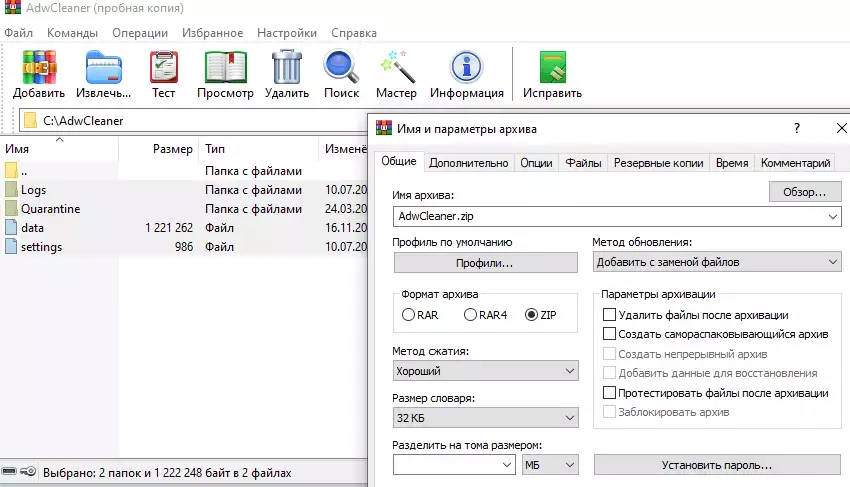Click the settings file size '986'
The height and width of the screenshot is (487, 850).
(x=184, y=247)
